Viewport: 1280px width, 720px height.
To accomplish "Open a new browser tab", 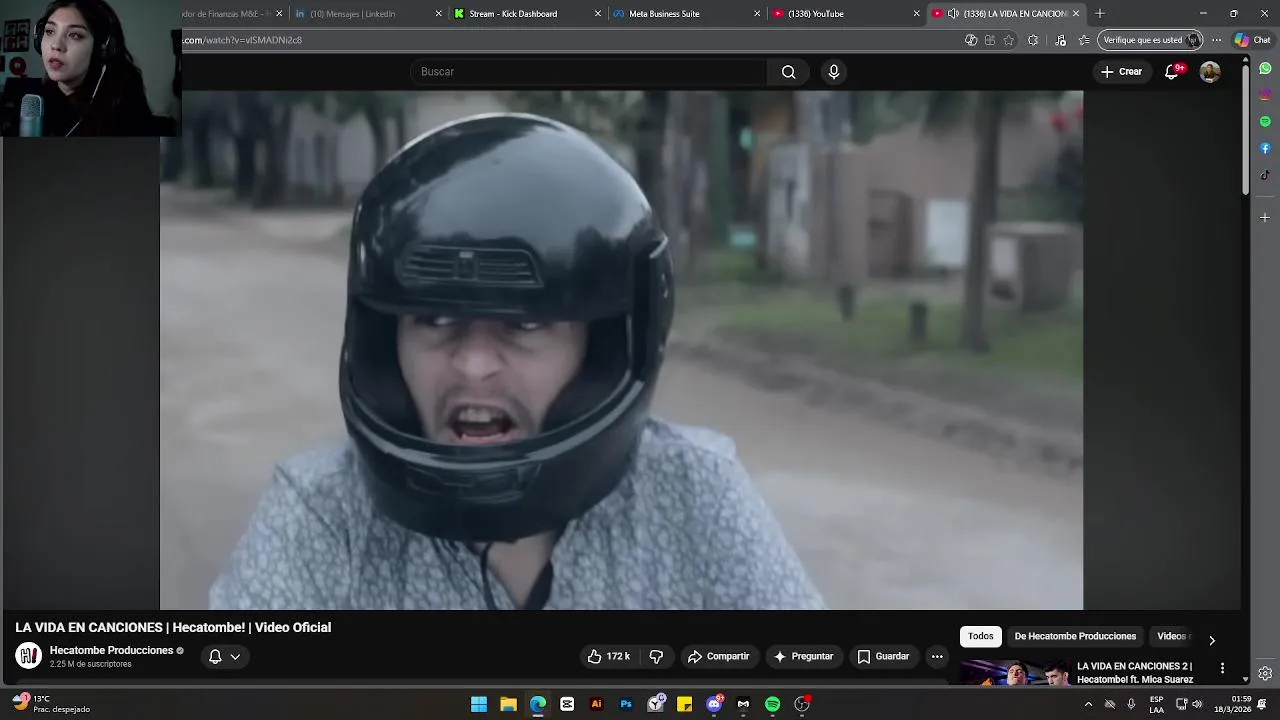I will [x=1100, y=14].
